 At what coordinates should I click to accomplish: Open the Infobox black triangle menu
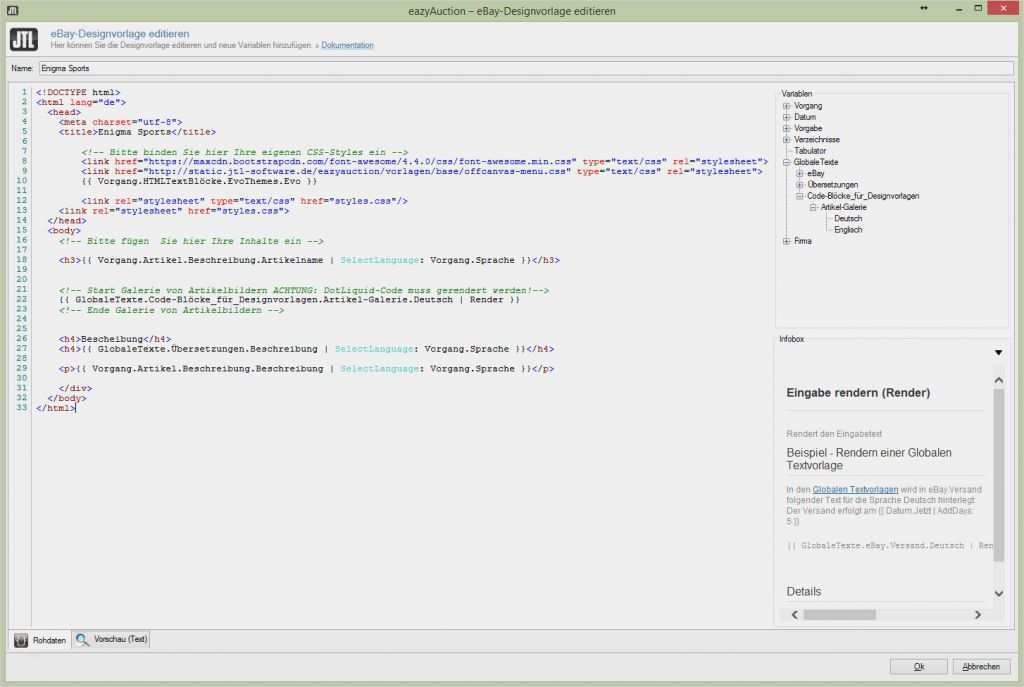pos(998,352)
